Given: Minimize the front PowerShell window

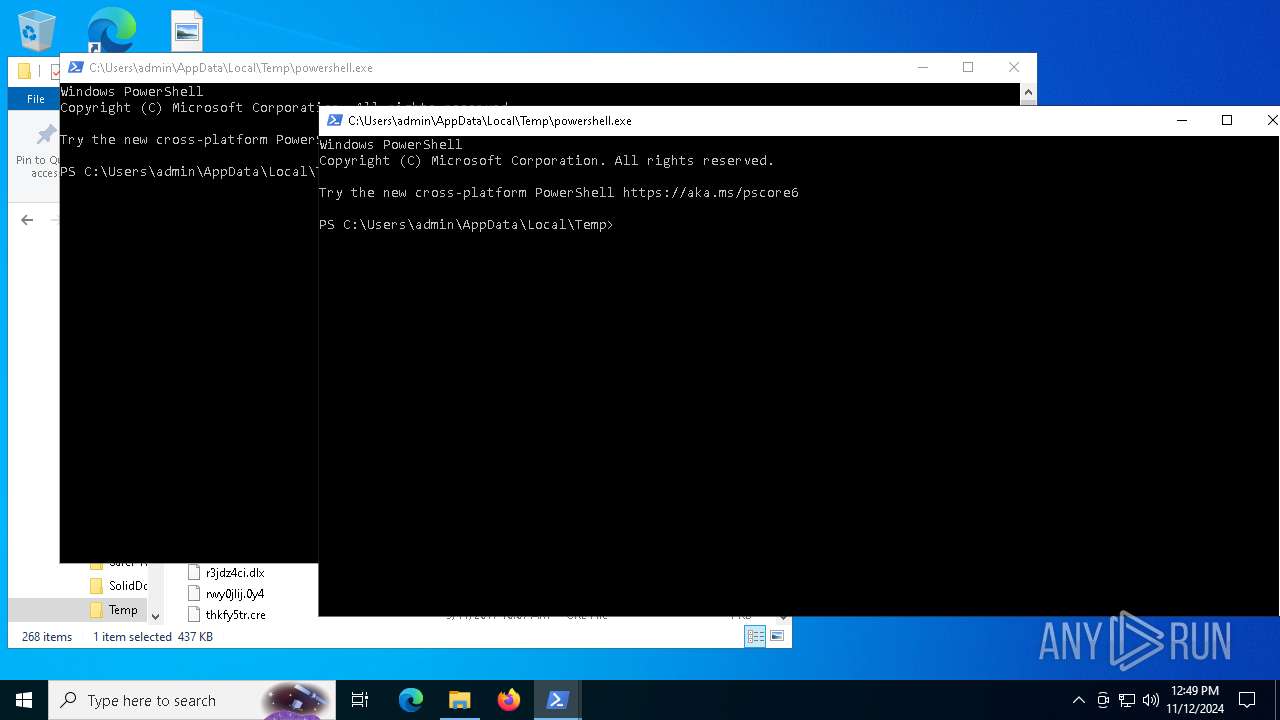Looking at the screenshot, I should point(1182,120).
